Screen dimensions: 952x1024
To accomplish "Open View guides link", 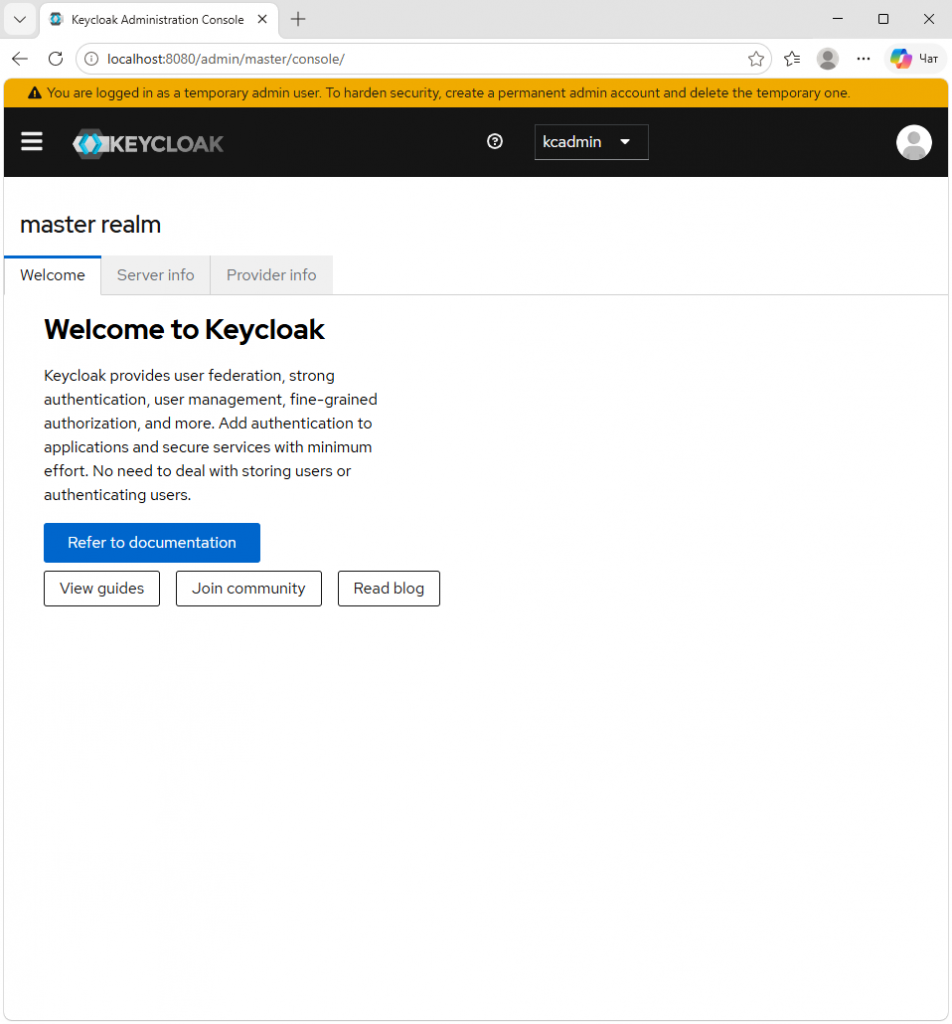I will coord(102,588).
